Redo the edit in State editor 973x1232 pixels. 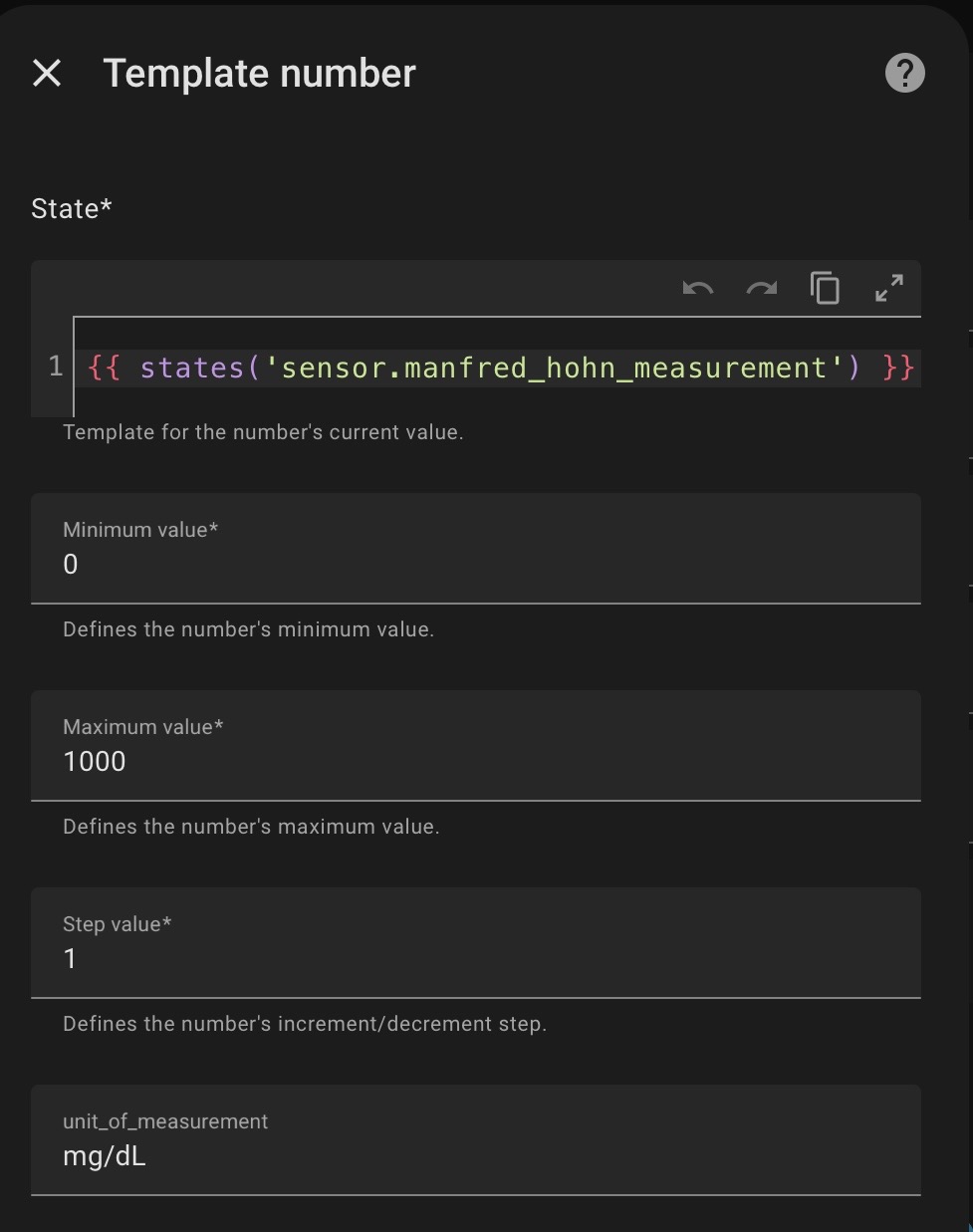[761, 289]
